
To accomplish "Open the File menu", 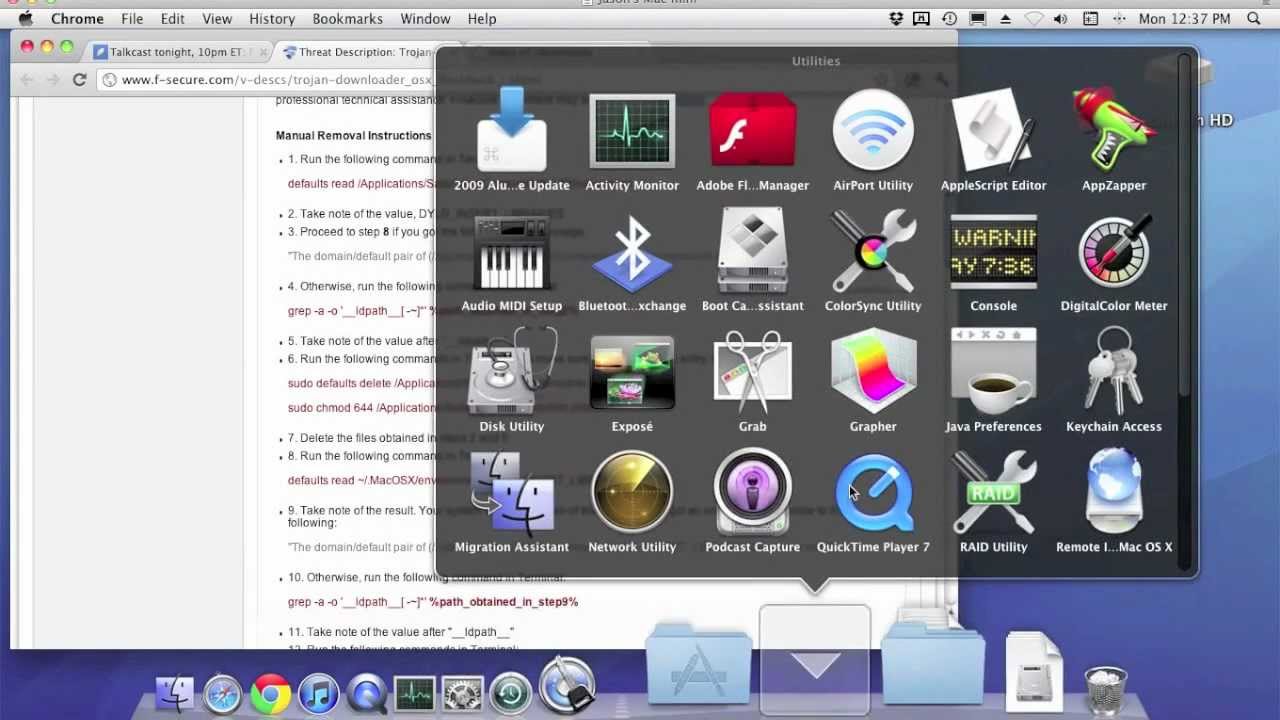I will 132,19.
